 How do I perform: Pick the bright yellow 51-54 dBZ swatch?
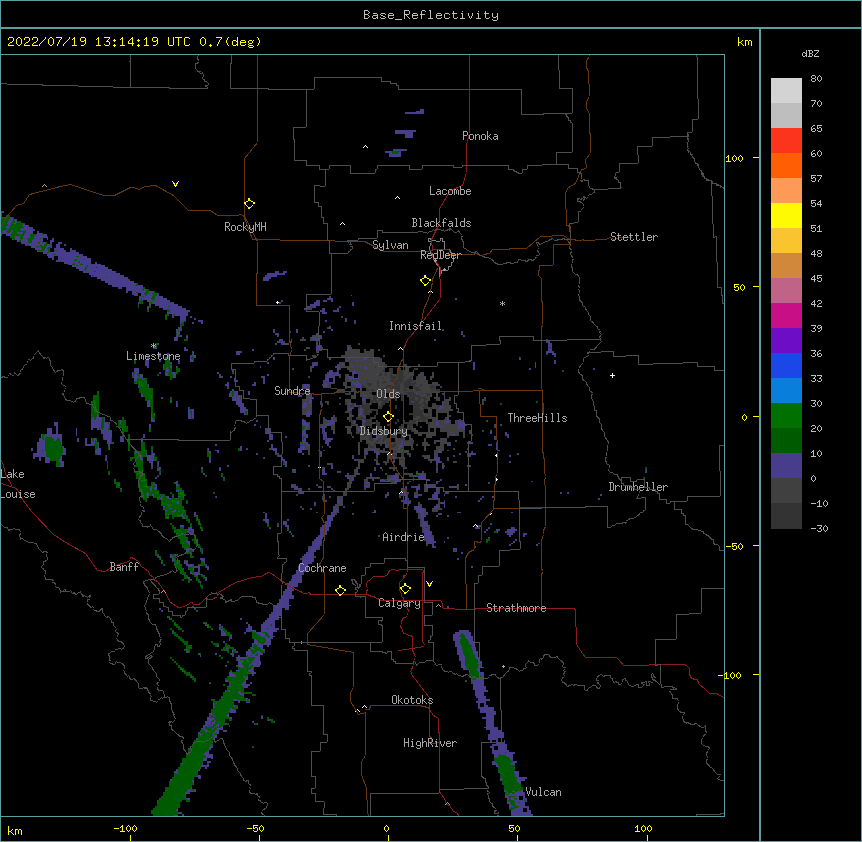786,215
